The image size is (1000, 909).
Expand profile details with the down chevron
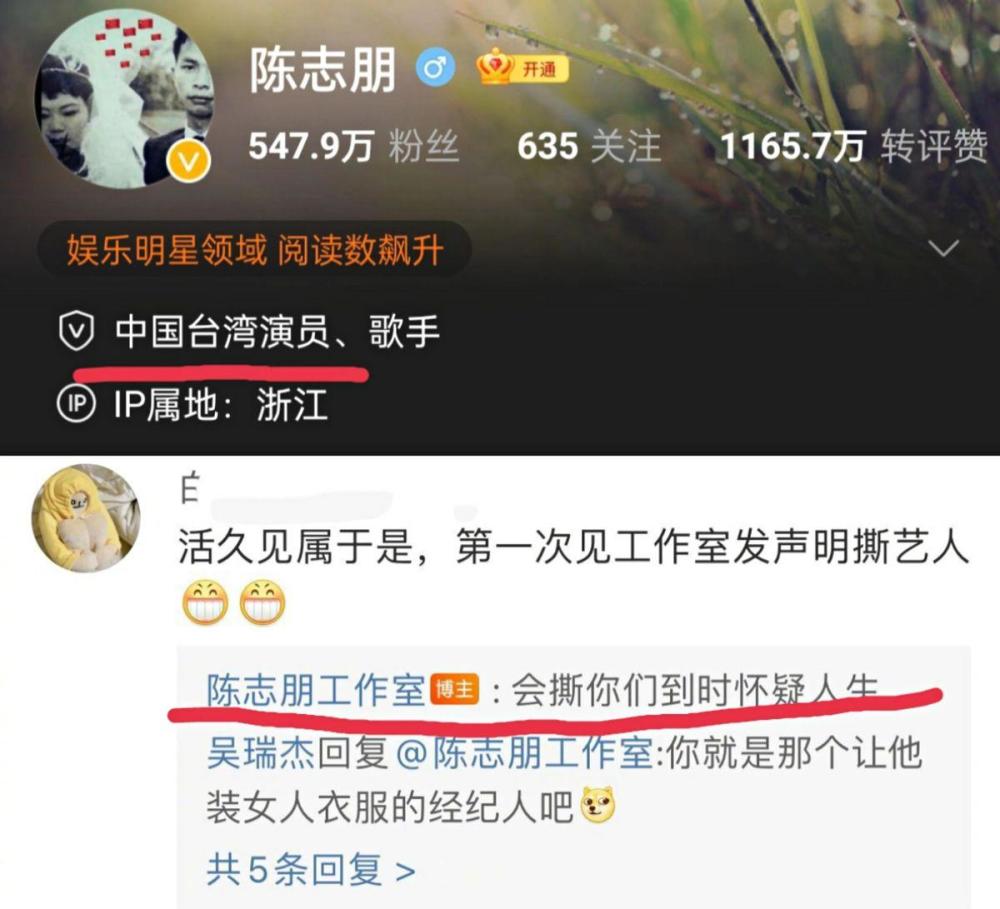coord(943,248)
